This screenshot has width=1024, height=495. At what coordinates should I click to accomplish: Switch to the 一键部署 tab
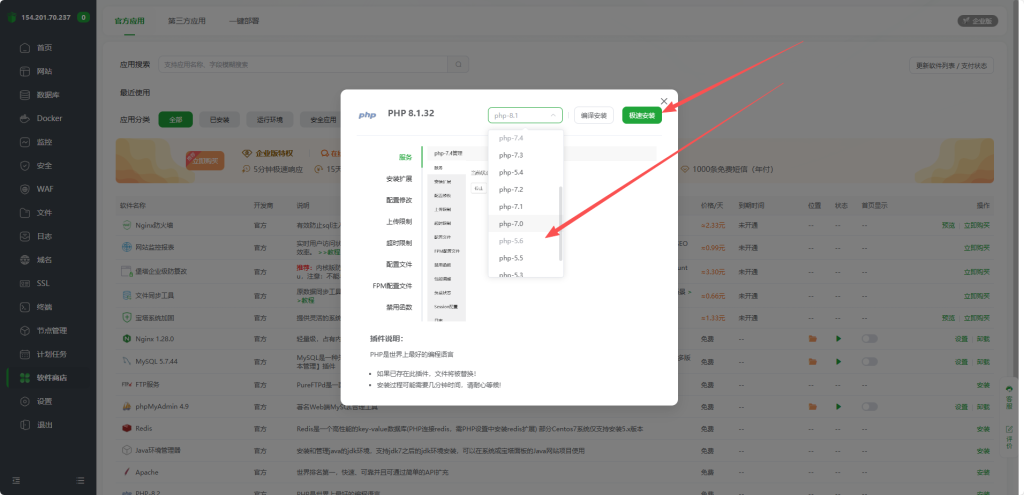click(x=244, y=20)
